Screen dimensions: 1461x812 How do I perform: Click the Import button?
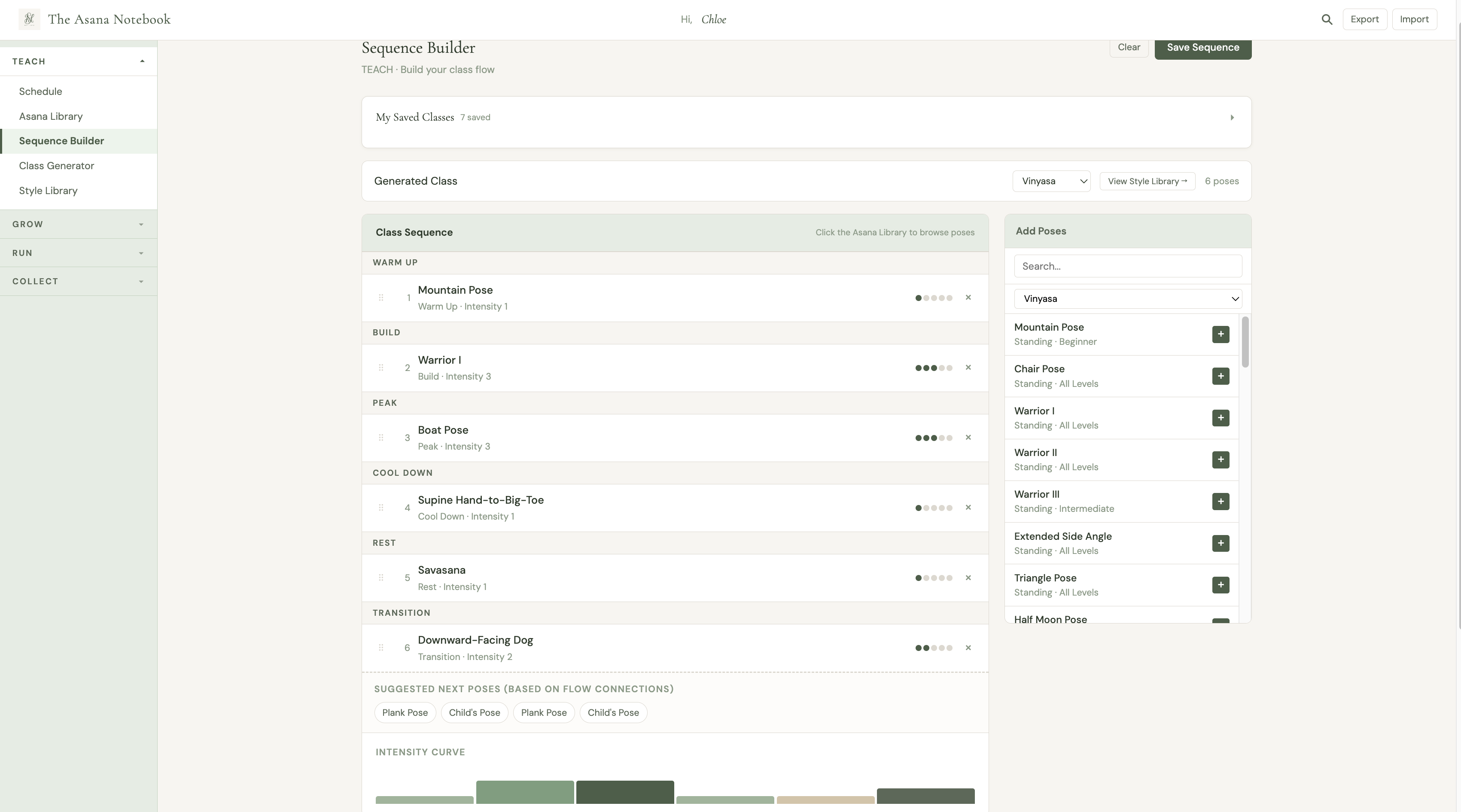click(1414, 19)
